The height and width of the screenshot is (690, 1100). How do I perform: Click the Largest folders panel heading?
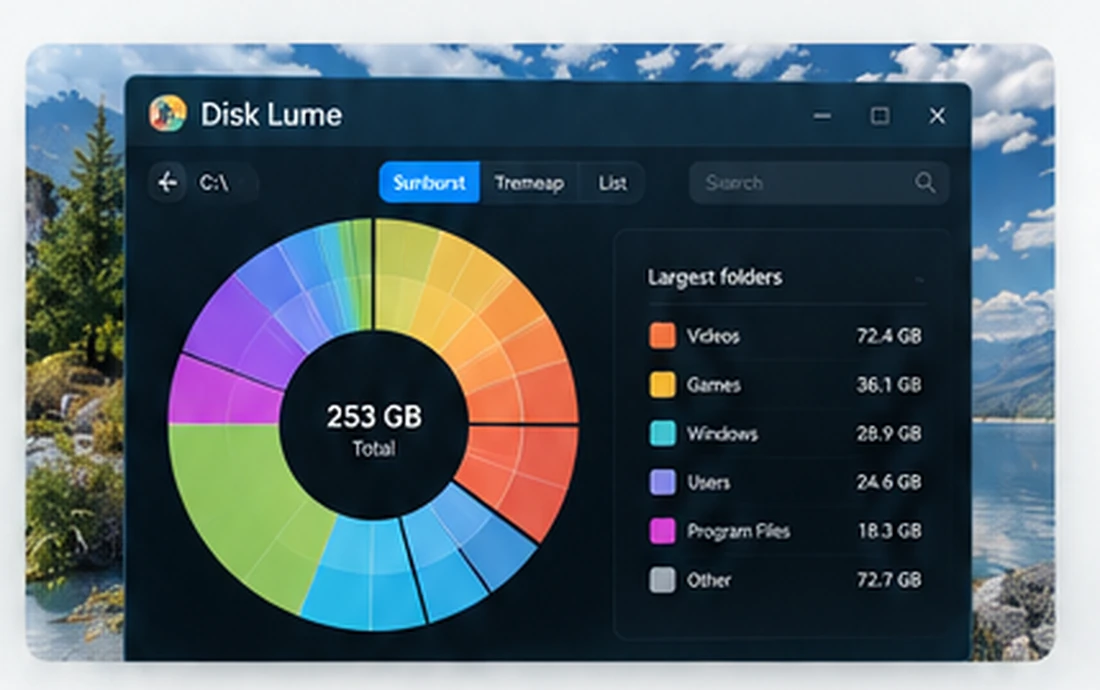pos(714,277)
